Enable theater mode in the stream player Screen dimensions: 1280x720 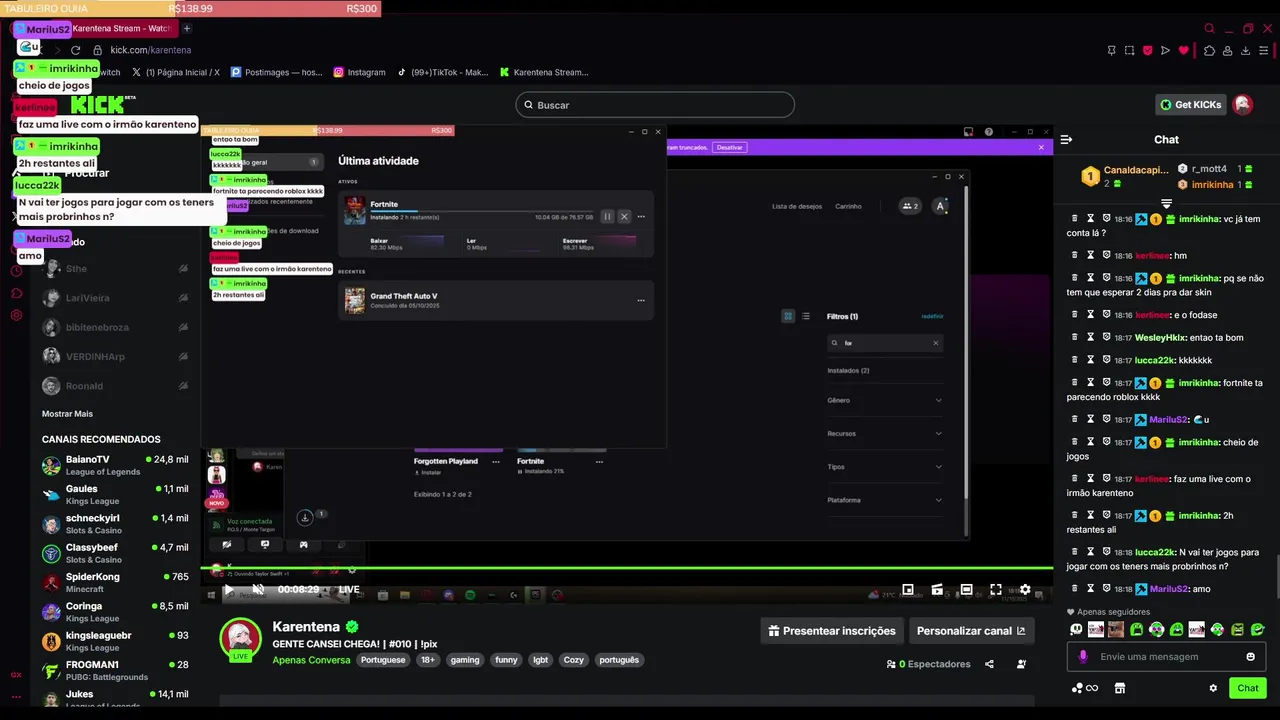(966, 590)
